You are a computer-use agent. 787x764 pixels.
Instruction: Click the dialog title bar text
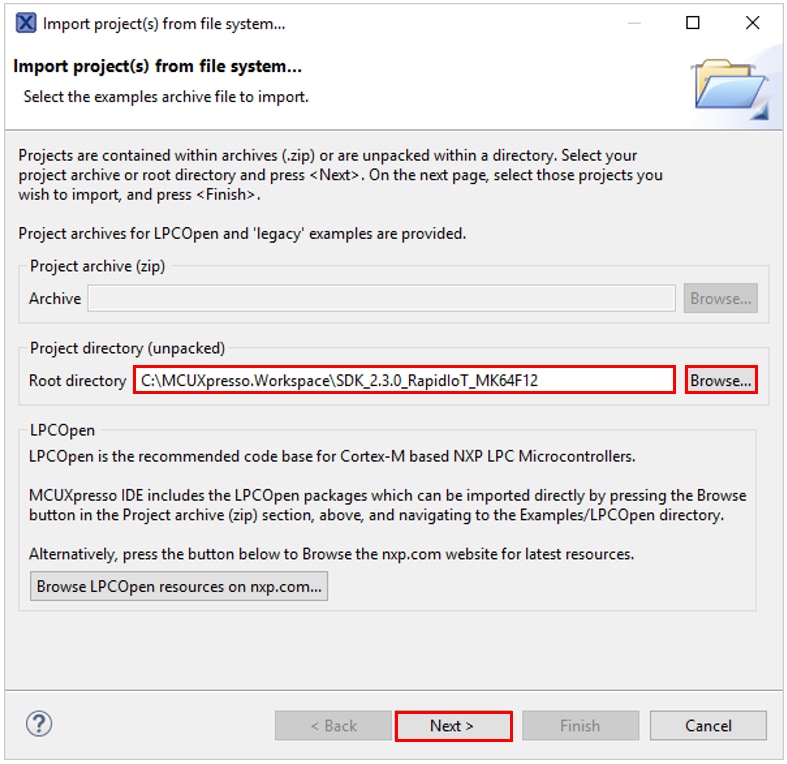(x=164, y=23)
